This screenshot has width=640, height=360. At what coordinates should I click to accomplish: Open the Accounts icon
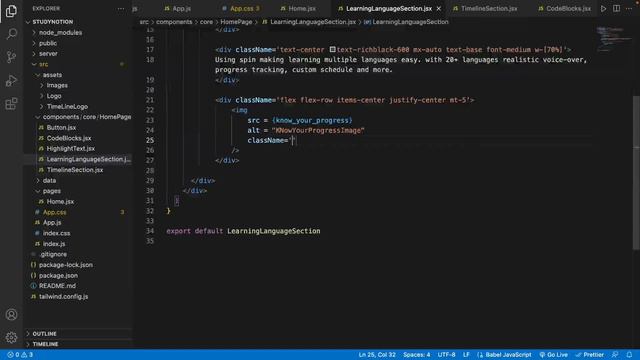(x=11, y=315)
